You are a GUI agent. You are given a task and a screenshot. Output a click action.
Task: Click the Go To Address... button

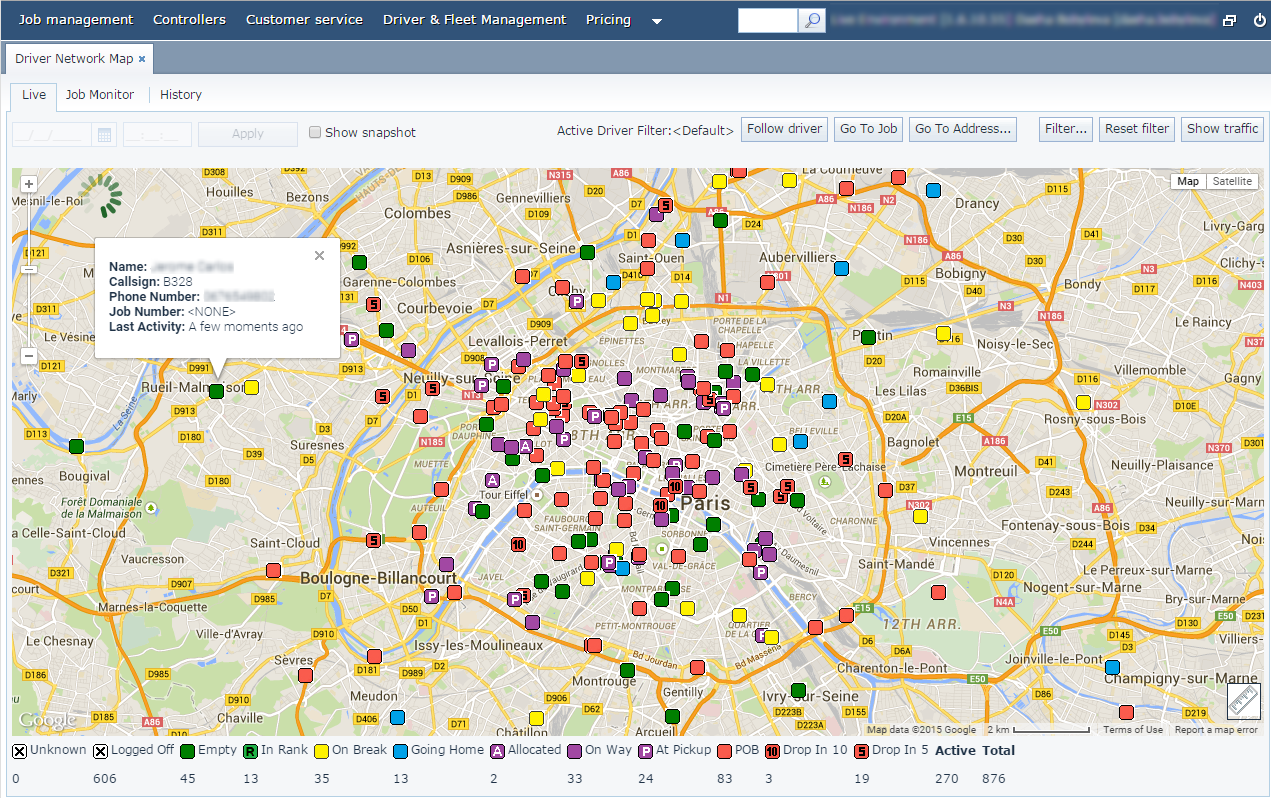[963, 129]
